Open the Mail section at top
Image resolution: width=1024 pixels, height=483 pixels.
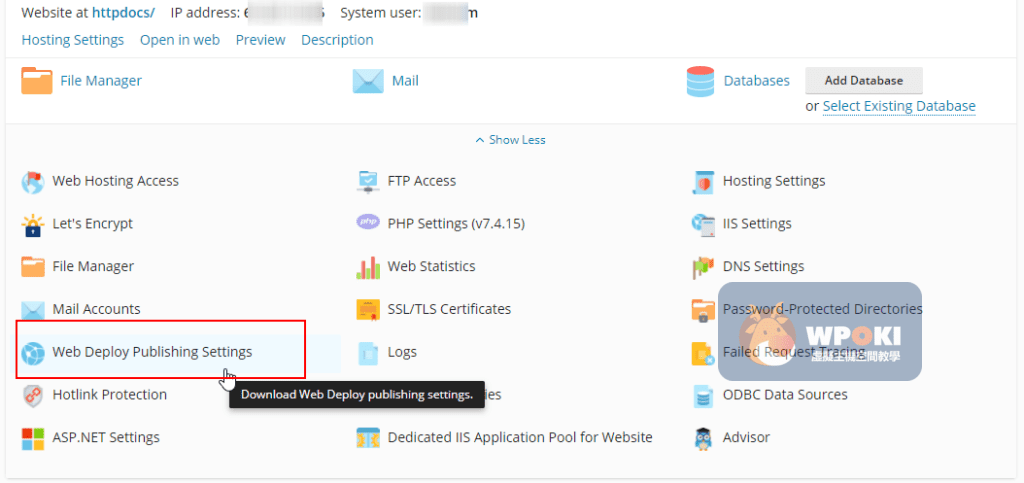pos(405,81)
